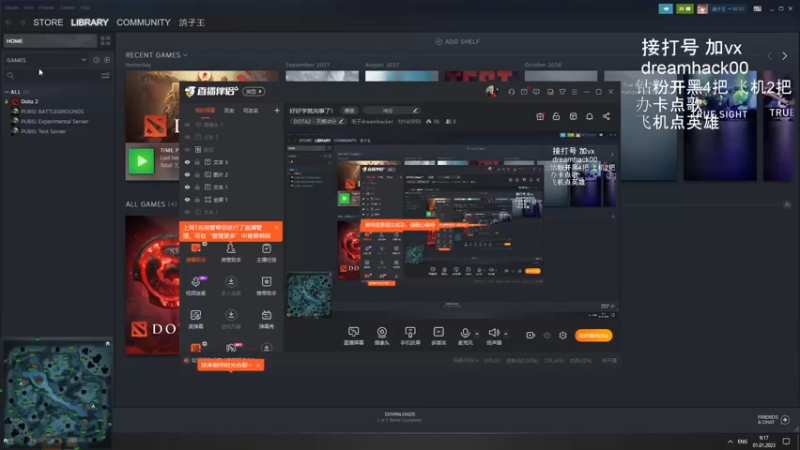The height and width of the screenshot is (450, 800).
Task: Toggle the preview eye icon near settings
Action: pos(547,335)
